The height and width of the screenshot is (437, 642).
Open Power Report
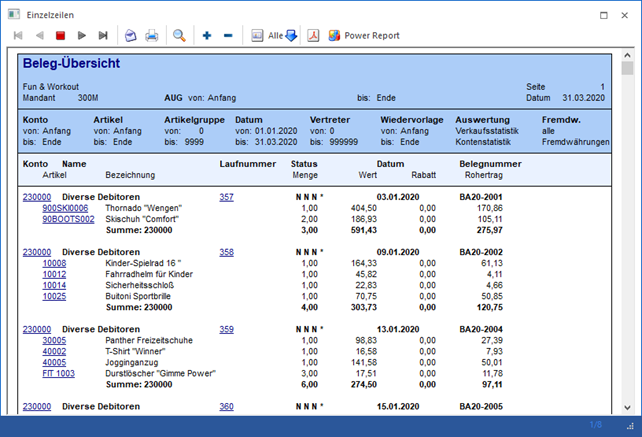[x=364, y=36]
